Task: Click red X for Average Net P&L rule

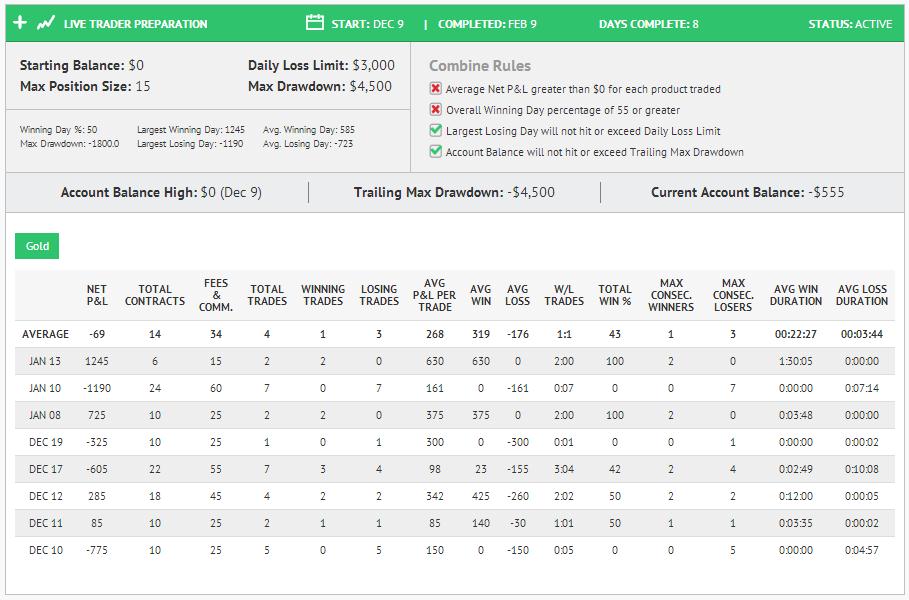Action: pyautogui.click(x=435, y=89)
